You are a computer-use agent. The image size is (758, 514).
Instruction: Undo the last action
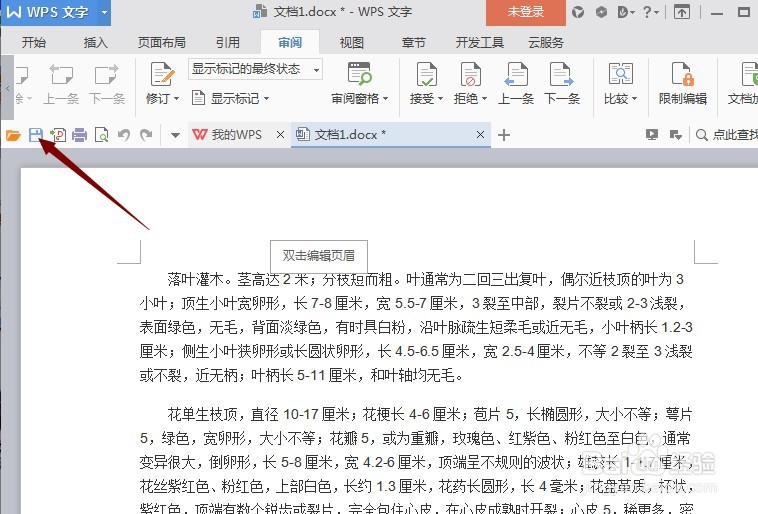(124, 135)
